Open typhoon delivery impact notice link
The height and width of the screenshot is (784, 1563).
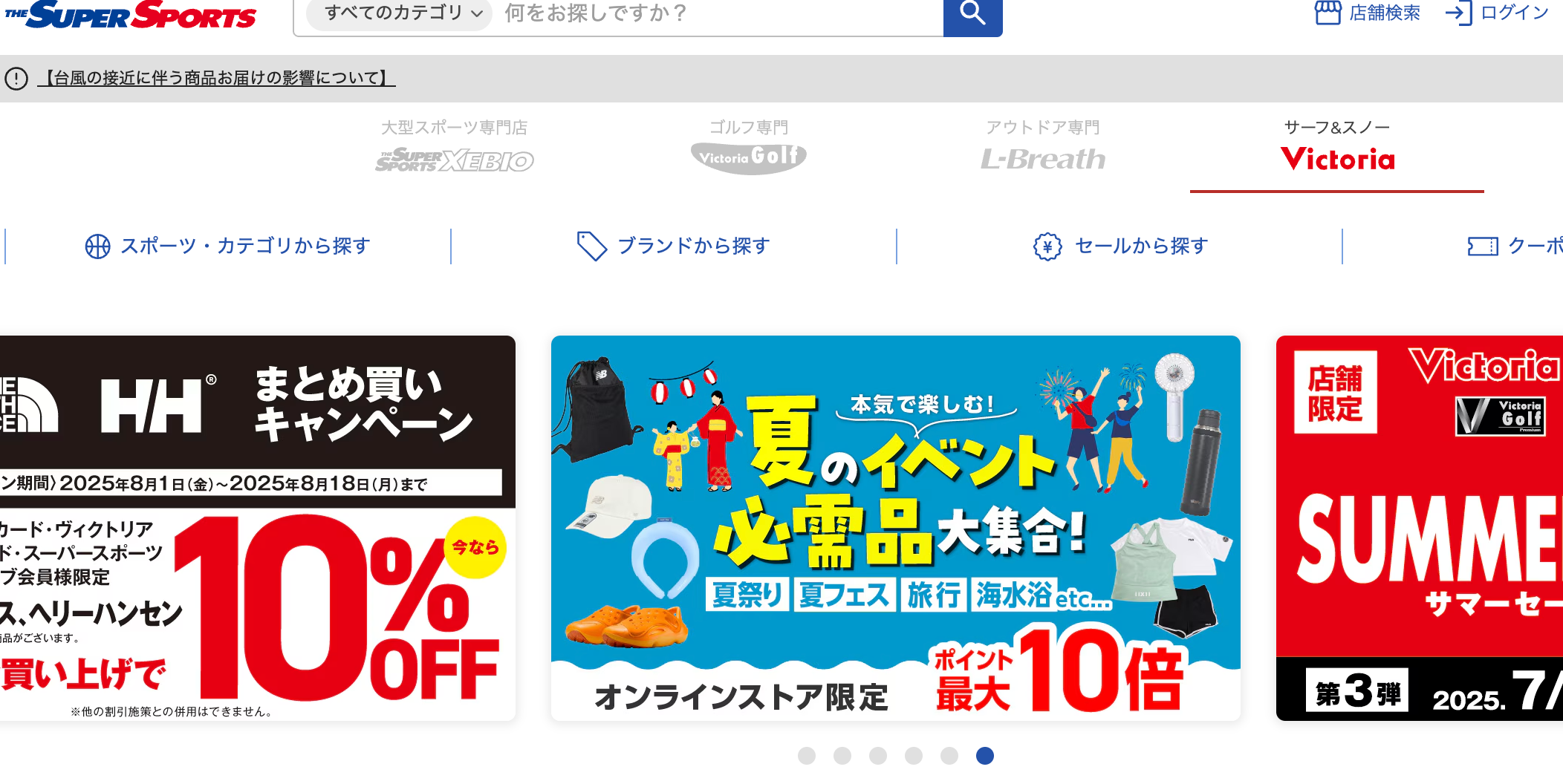point(217,78)
